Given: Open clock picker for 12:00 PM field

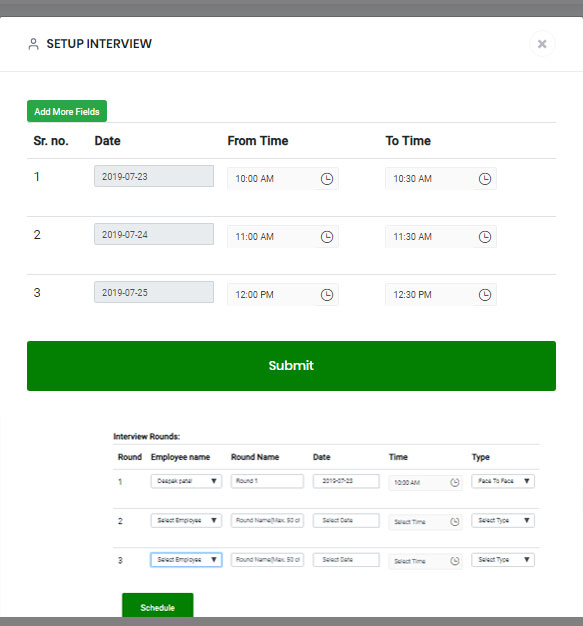Looking at the screenshot, I should click(327, 295).
